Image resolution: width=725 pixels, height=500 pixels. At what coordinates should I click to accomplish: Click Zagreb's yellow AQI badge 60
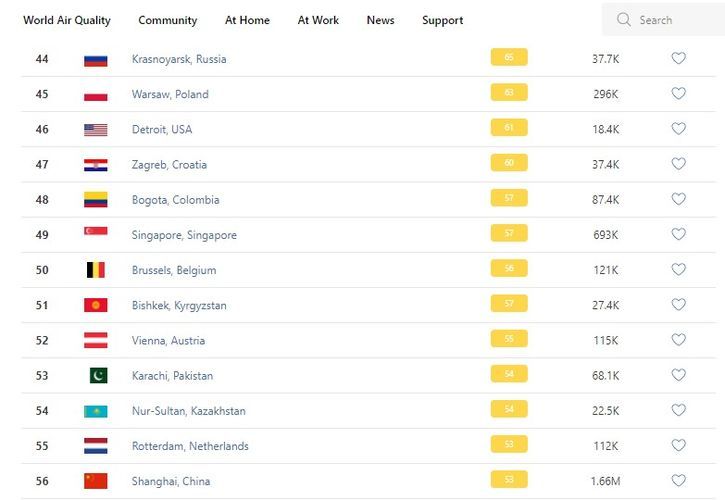[509, 163]
